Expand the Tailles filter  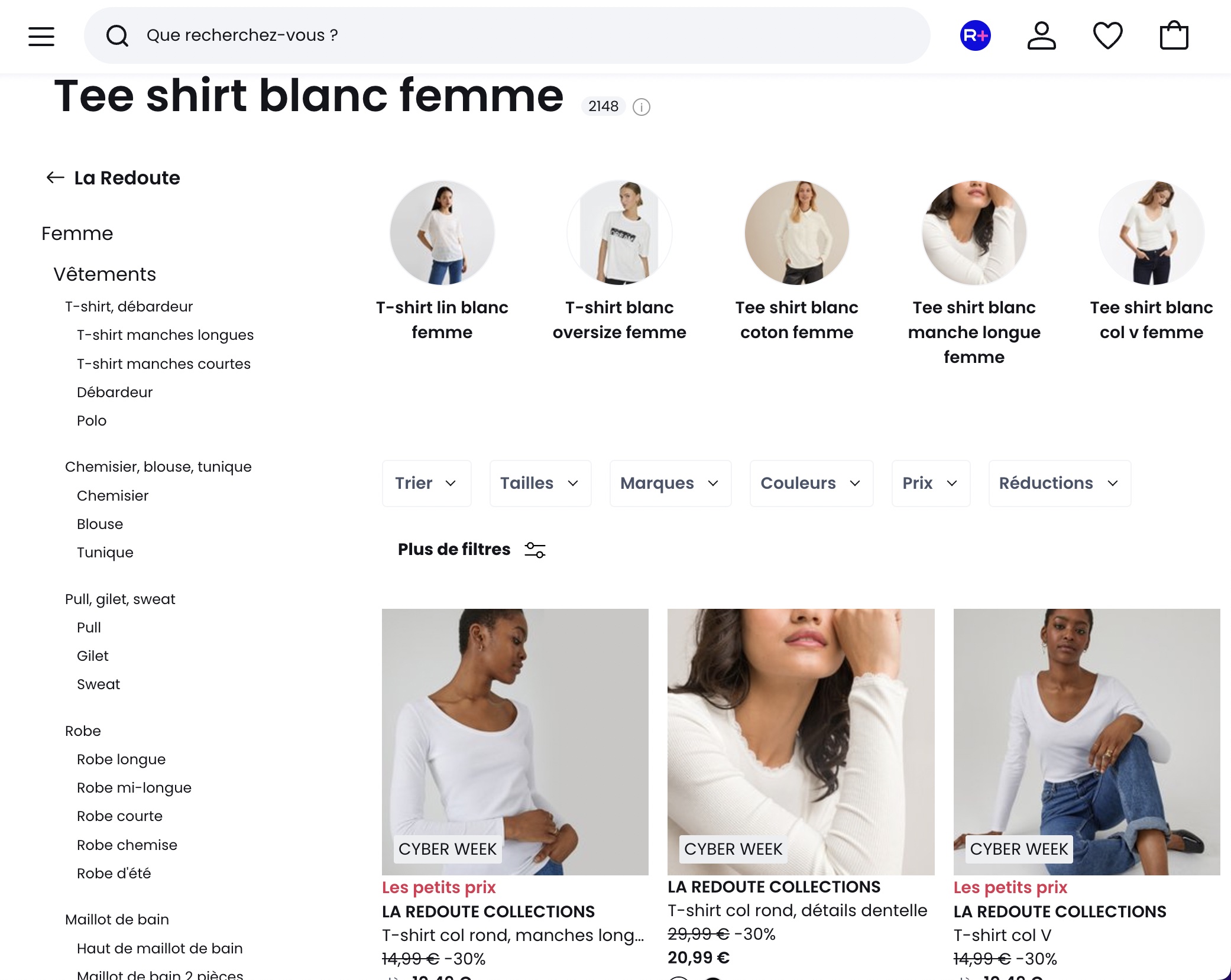(x=539, y=483)
